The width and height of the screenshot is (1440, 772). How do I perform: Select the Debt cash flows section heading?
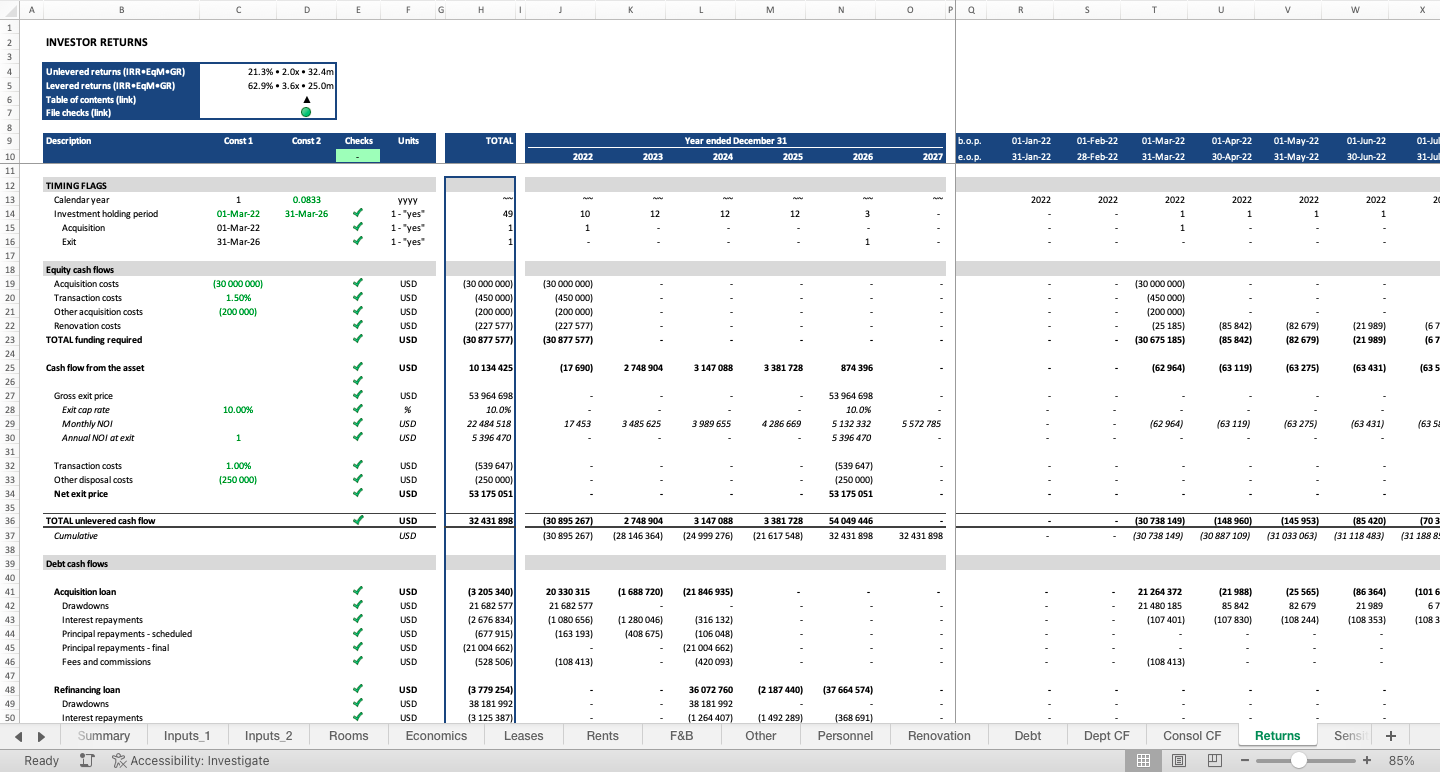pyautogui.click(x=77, y=564)
